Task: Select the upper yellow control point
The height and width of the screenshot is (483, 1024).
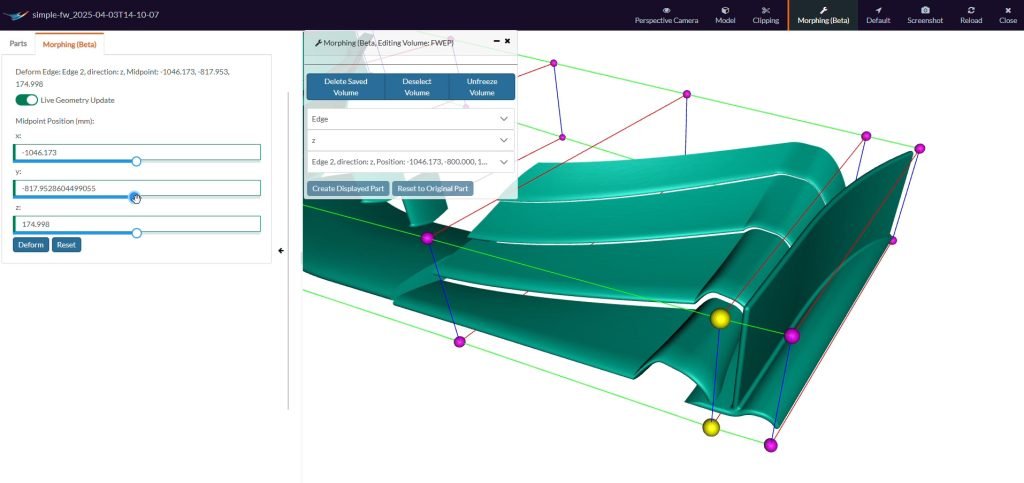Action: click(x=720, y=319)
